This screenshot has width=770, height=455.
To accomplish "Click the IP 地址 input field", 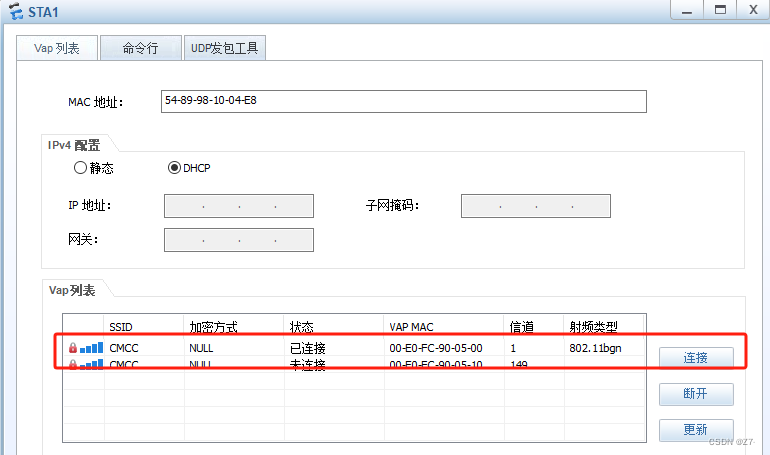I will (238, 206).
